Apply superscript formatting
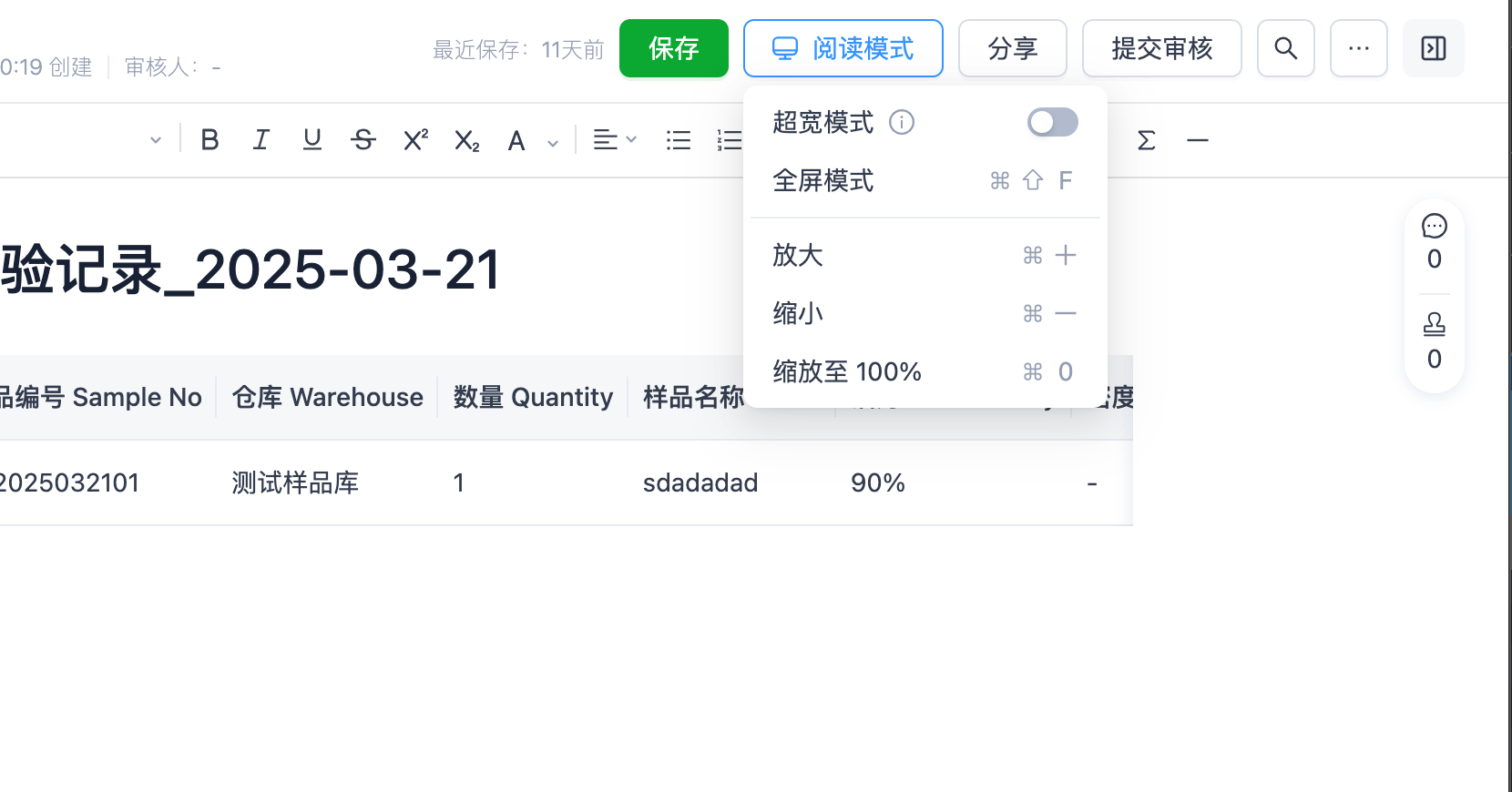 pyautogui.click(x=415, y=140)
